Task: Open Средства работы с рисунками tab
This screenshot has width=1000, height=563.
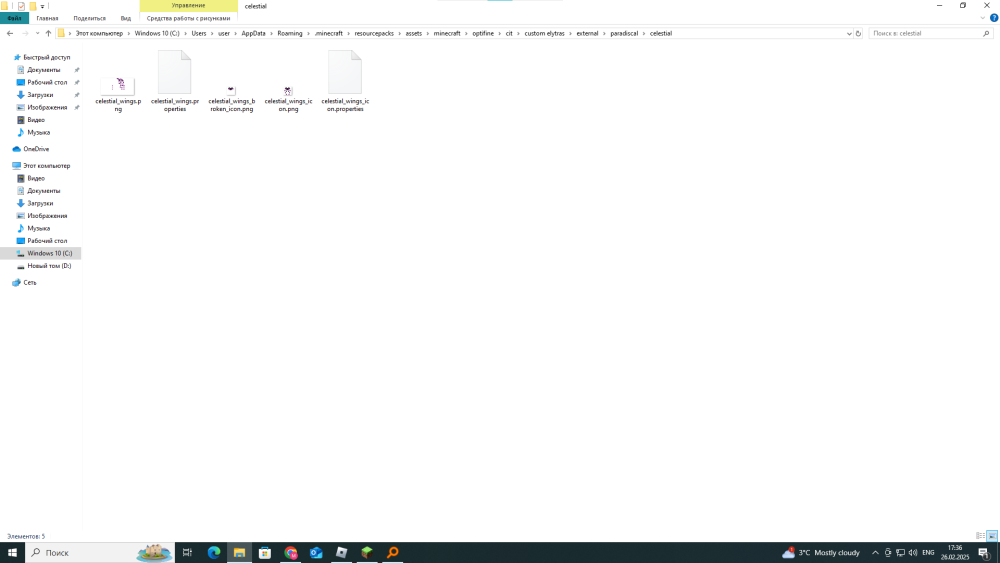Action: click(x=188, y=18)
